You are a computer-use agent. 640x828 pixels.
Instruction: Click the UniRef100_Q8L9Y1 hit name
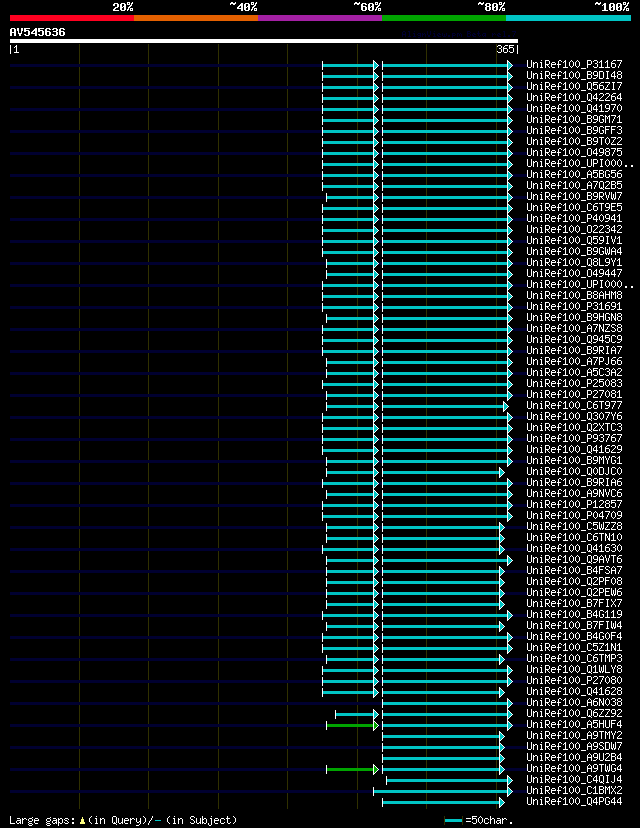(x=574, y=262)
